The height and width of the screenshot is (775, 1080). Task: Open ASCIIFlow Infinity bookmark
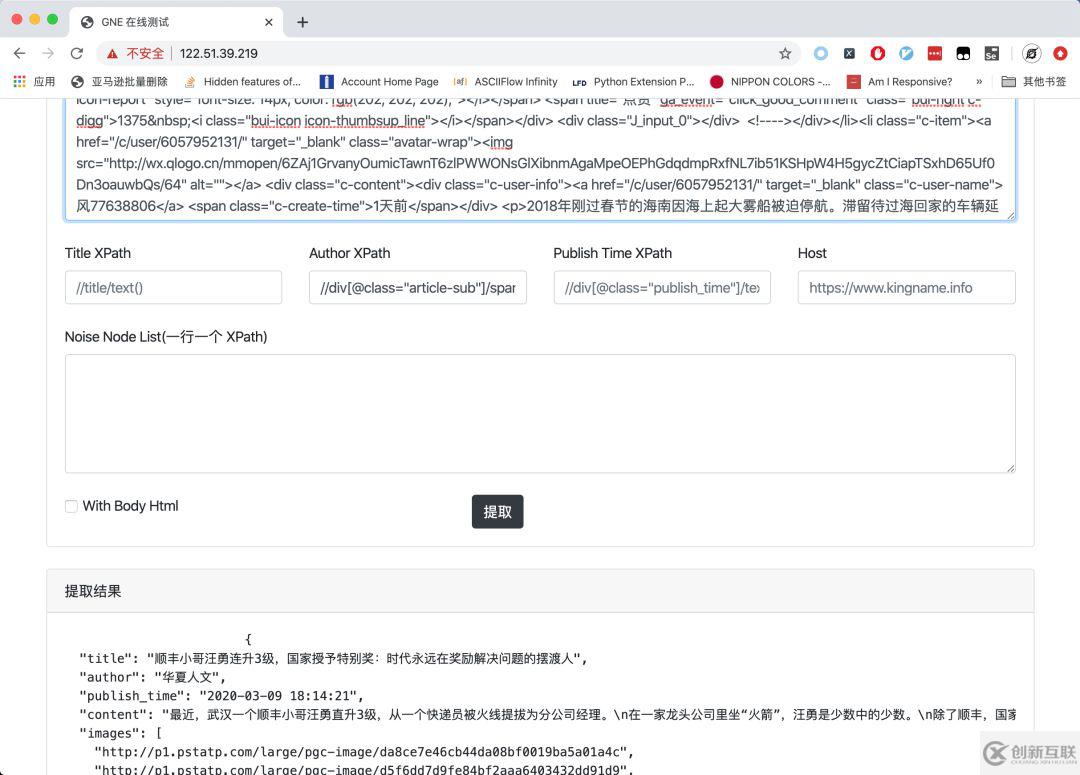coord(506,81)
